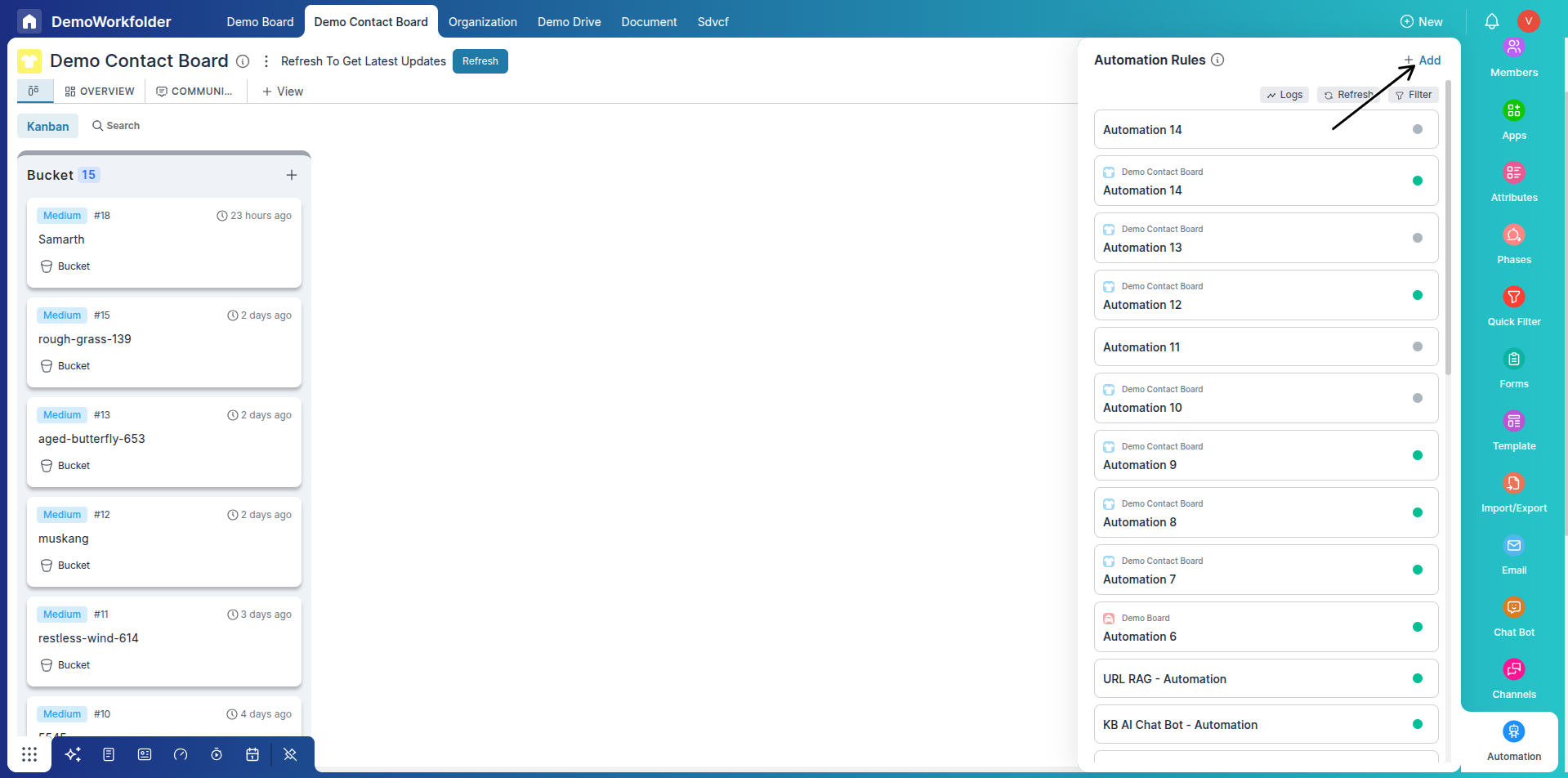Viewport: 1568px width, 778px height.
Task: Open the aged-butterfly-653 card
Action: pos(164,442)
